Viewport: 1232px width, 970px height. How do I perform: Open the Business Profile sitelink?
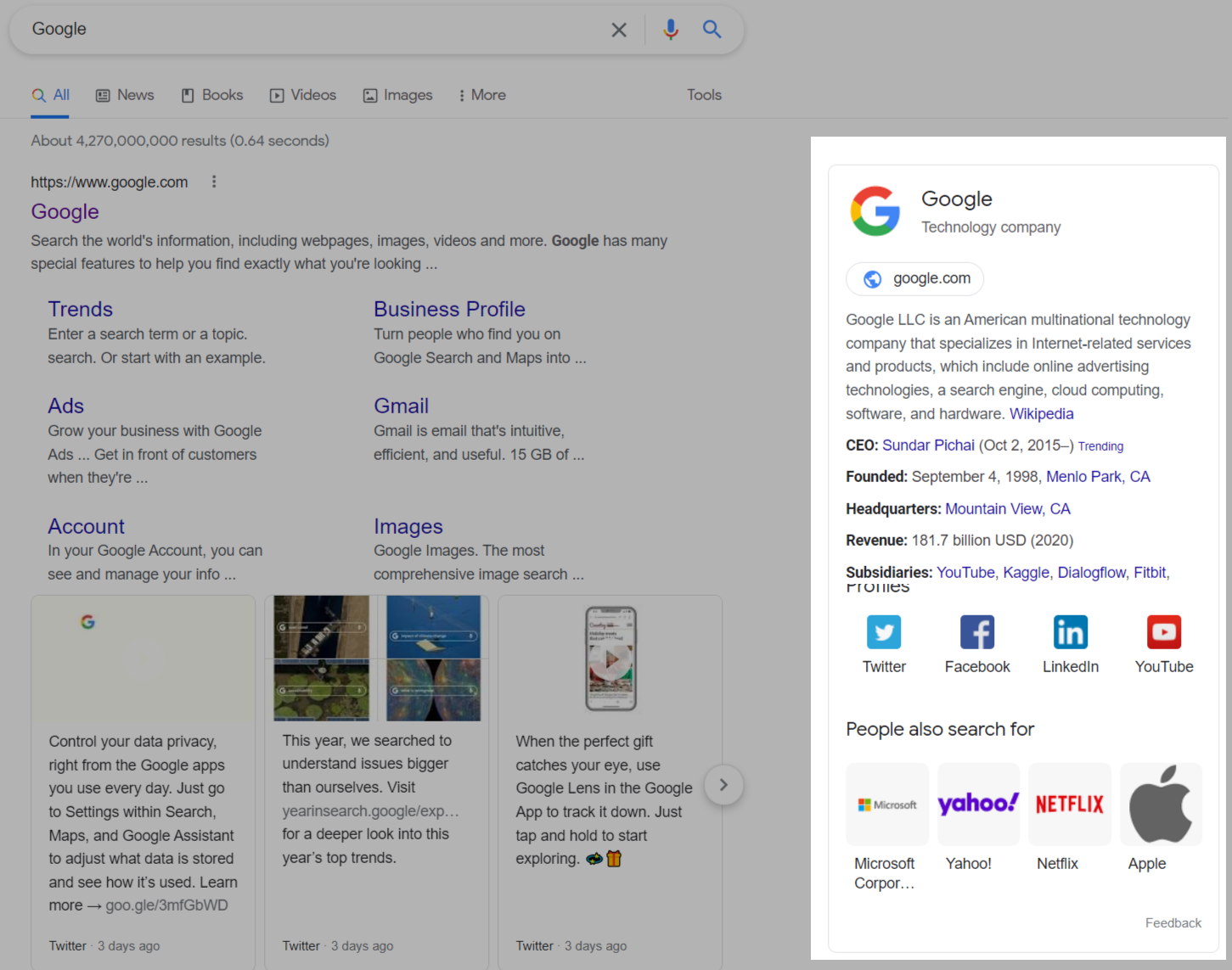tap(449, 309)
